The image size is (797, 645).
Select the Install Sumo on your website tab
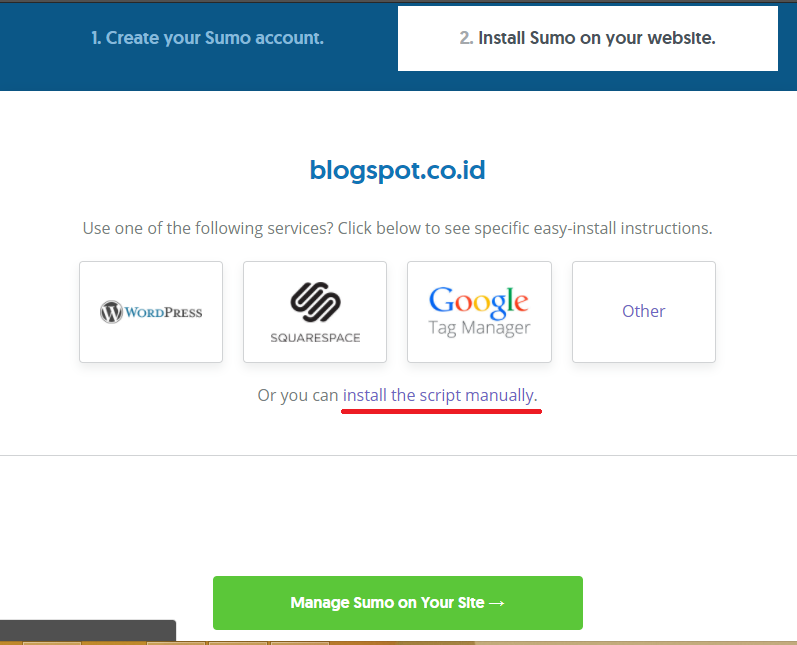coord(588,38)
